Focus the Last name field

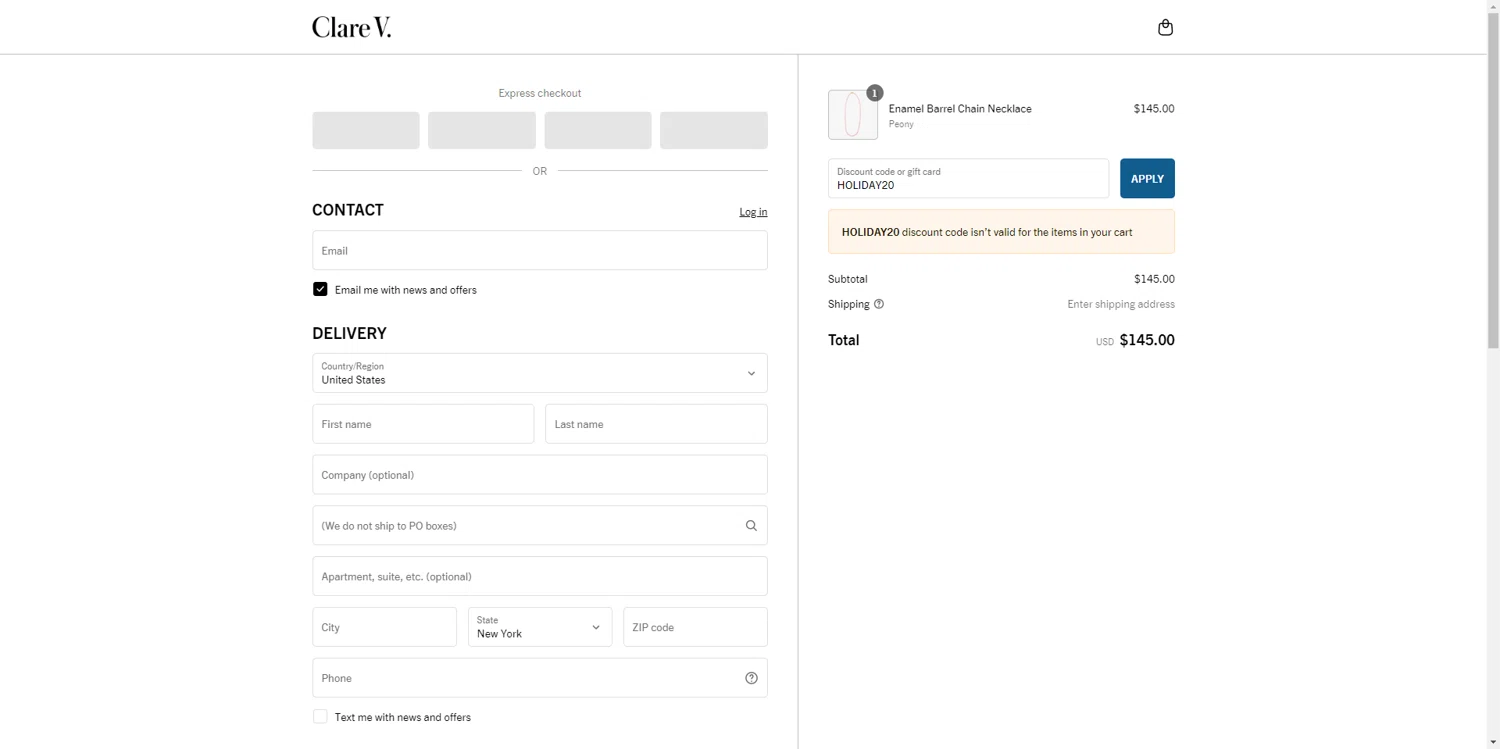[656, 424]
